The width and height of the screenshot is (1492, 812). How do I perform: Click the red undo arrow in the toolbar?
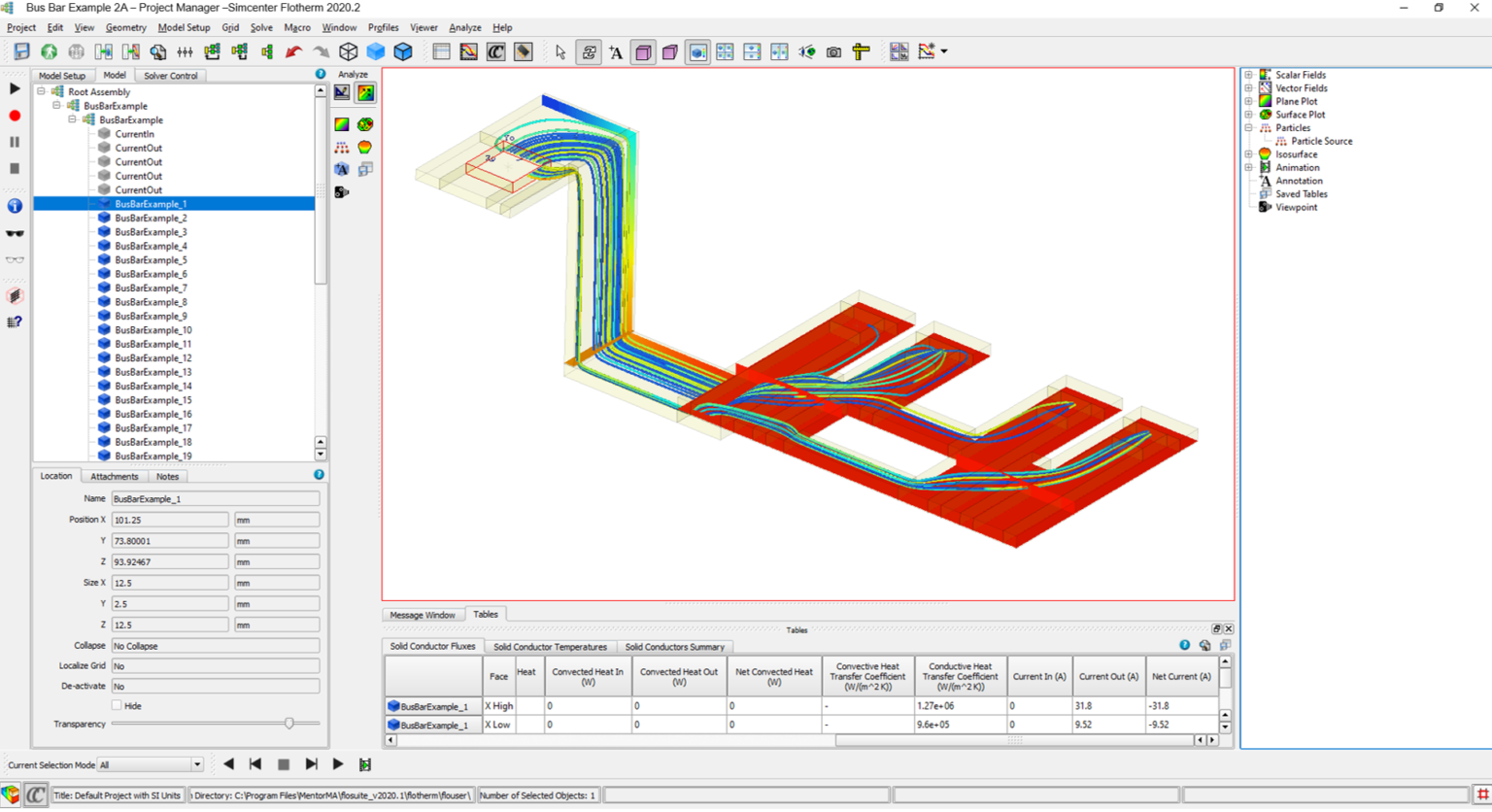(293, 51)
